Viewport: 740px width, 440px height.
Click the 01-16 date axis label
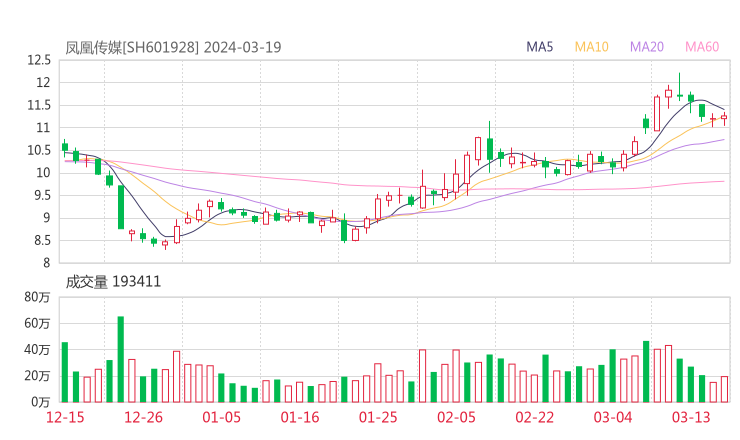(300, 417)
